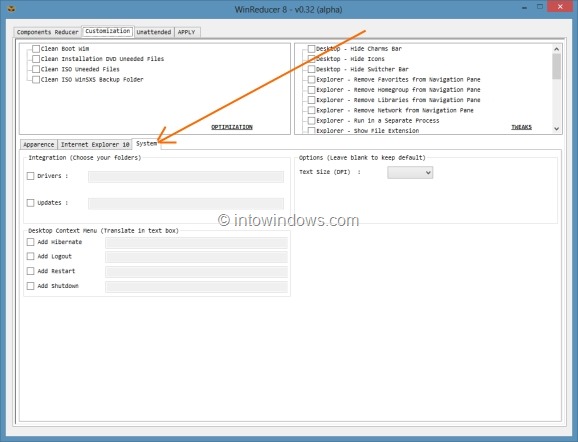The height and width of the screenshot is (442, 578).
Task: Check Desktop - Hide Icons option
Action: pos(311,59)
